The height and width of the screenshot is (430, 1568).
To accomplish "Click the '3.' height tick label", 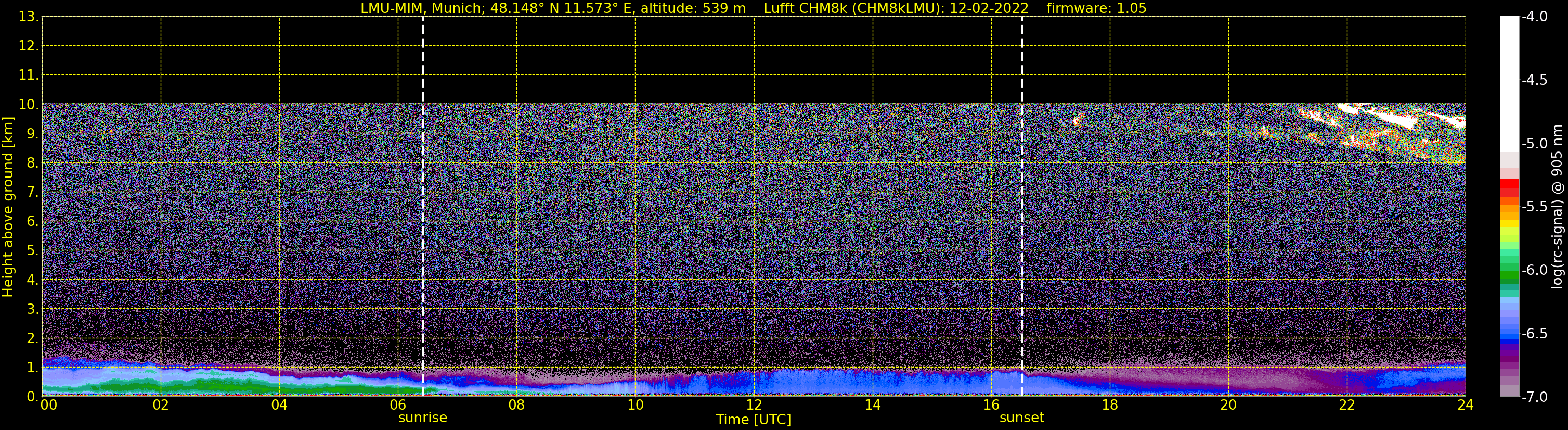I will coord(32,309).
